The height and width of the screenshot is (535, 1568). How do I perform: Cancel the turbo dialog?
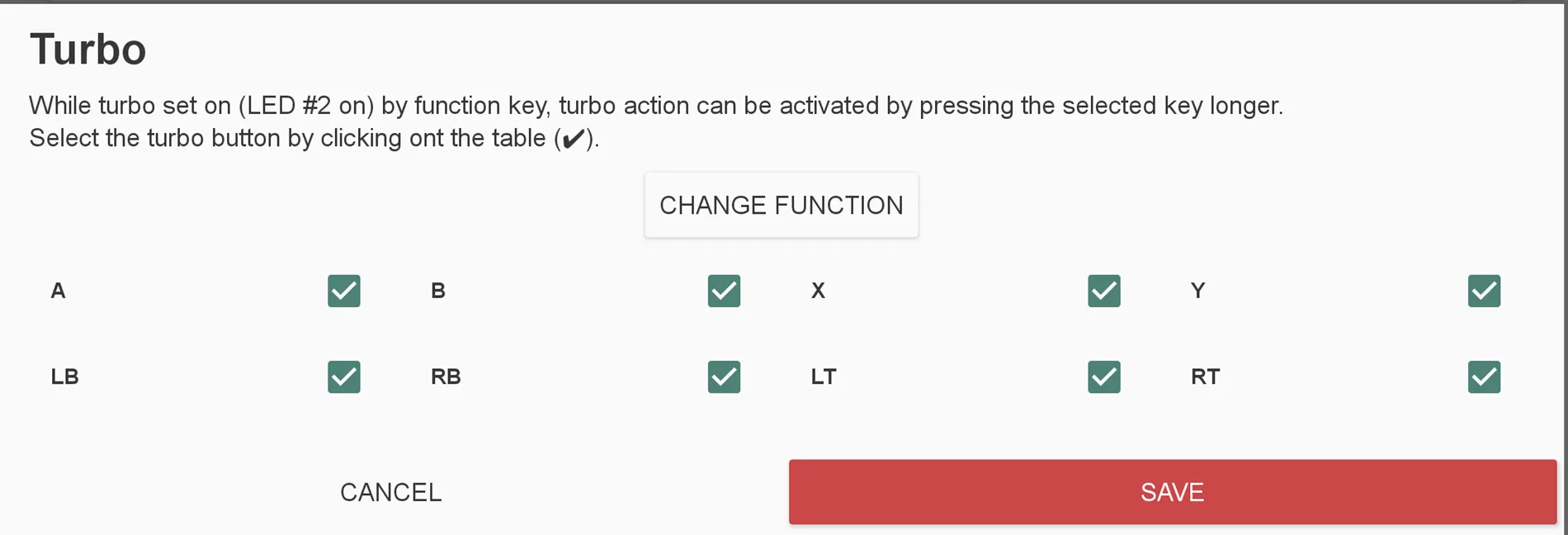click(x=391, y=492)
